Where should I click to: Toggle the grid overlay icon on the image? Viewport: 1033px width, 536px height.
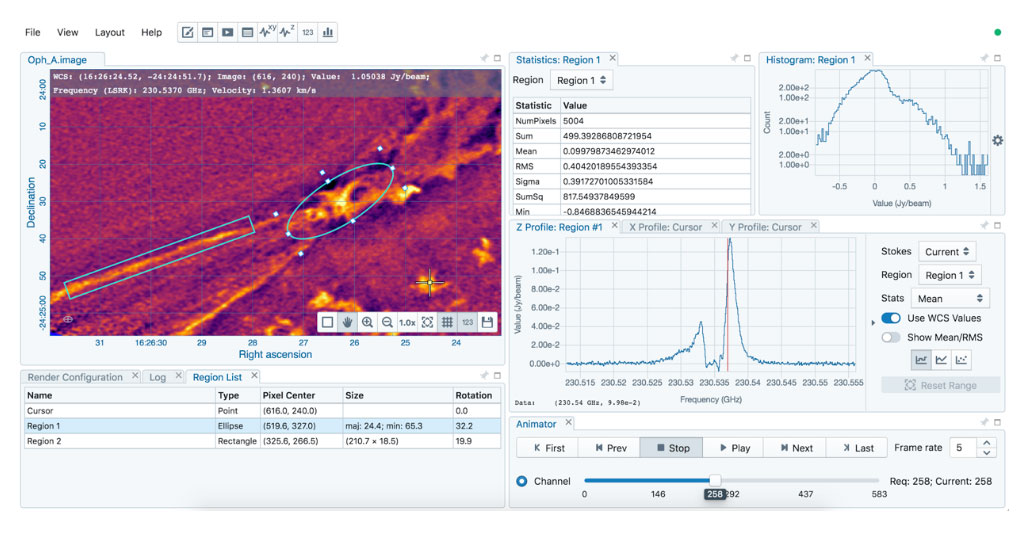click(447, 322)
